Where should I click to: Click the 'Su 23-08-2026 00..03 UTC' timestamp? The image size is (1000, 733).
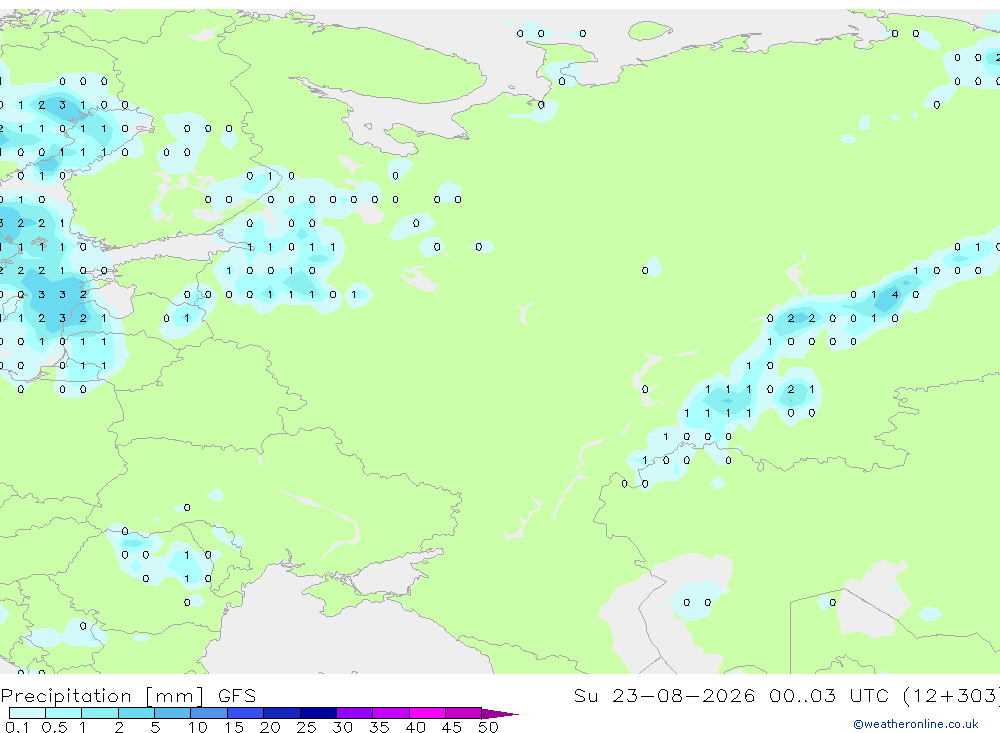(732, 695)
